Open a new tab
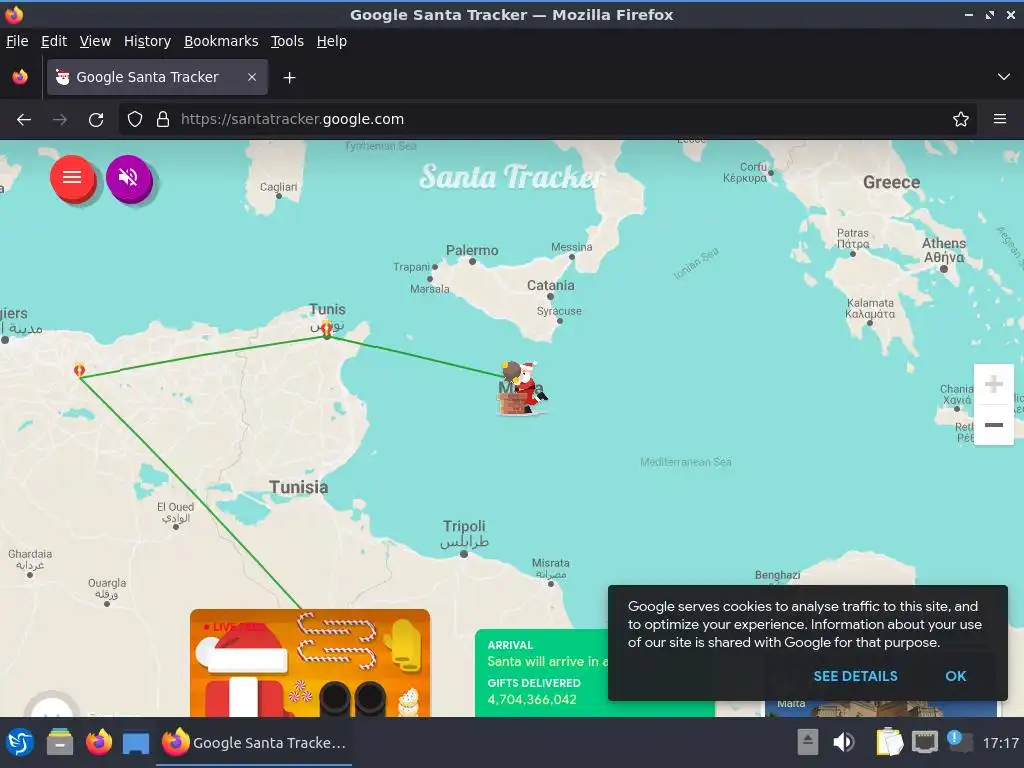This screenshot has width=1024, height=768. 289,78
